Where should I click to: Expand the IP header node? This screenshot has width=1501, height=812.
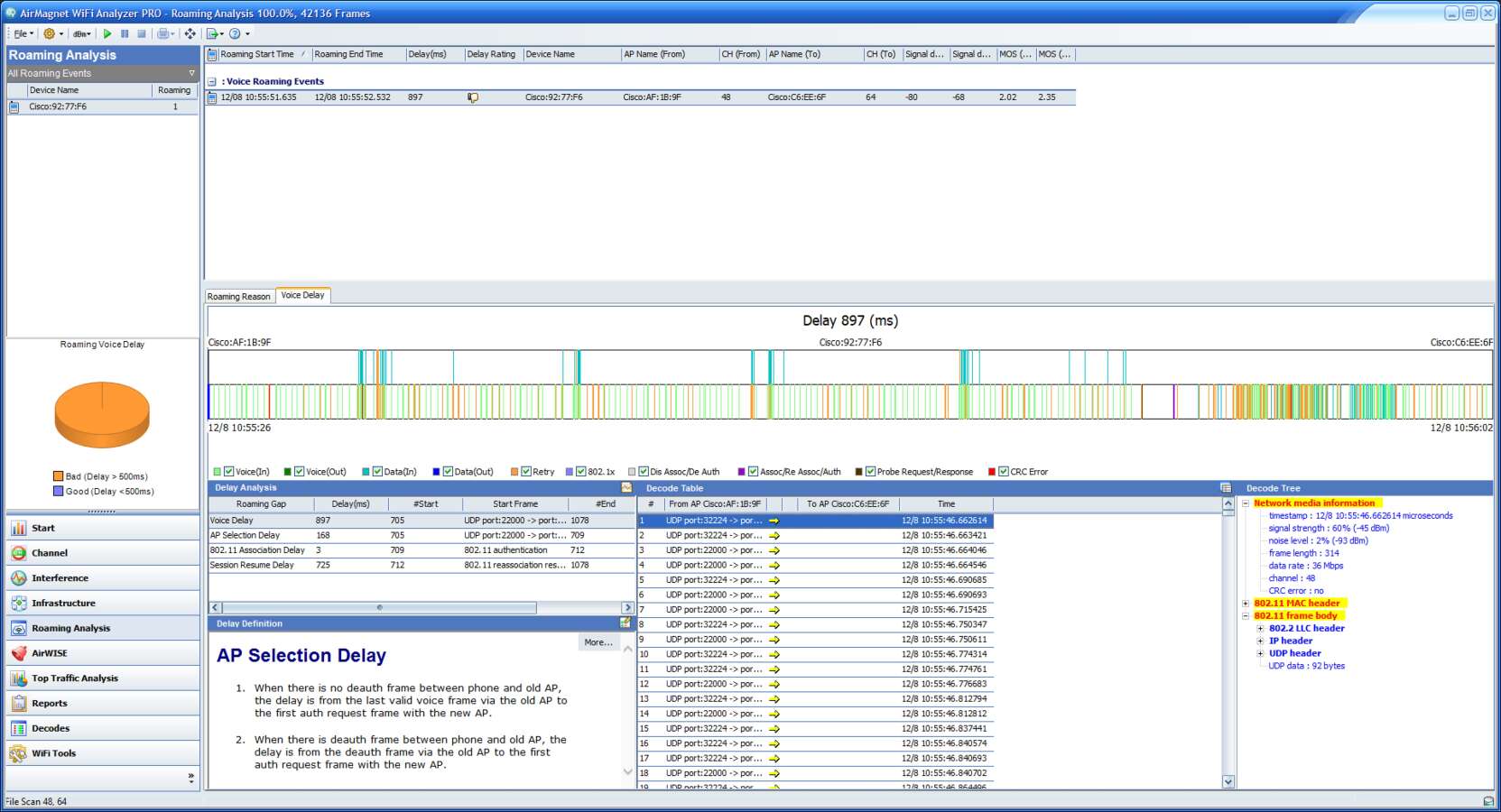click(x=1261, y=641)
